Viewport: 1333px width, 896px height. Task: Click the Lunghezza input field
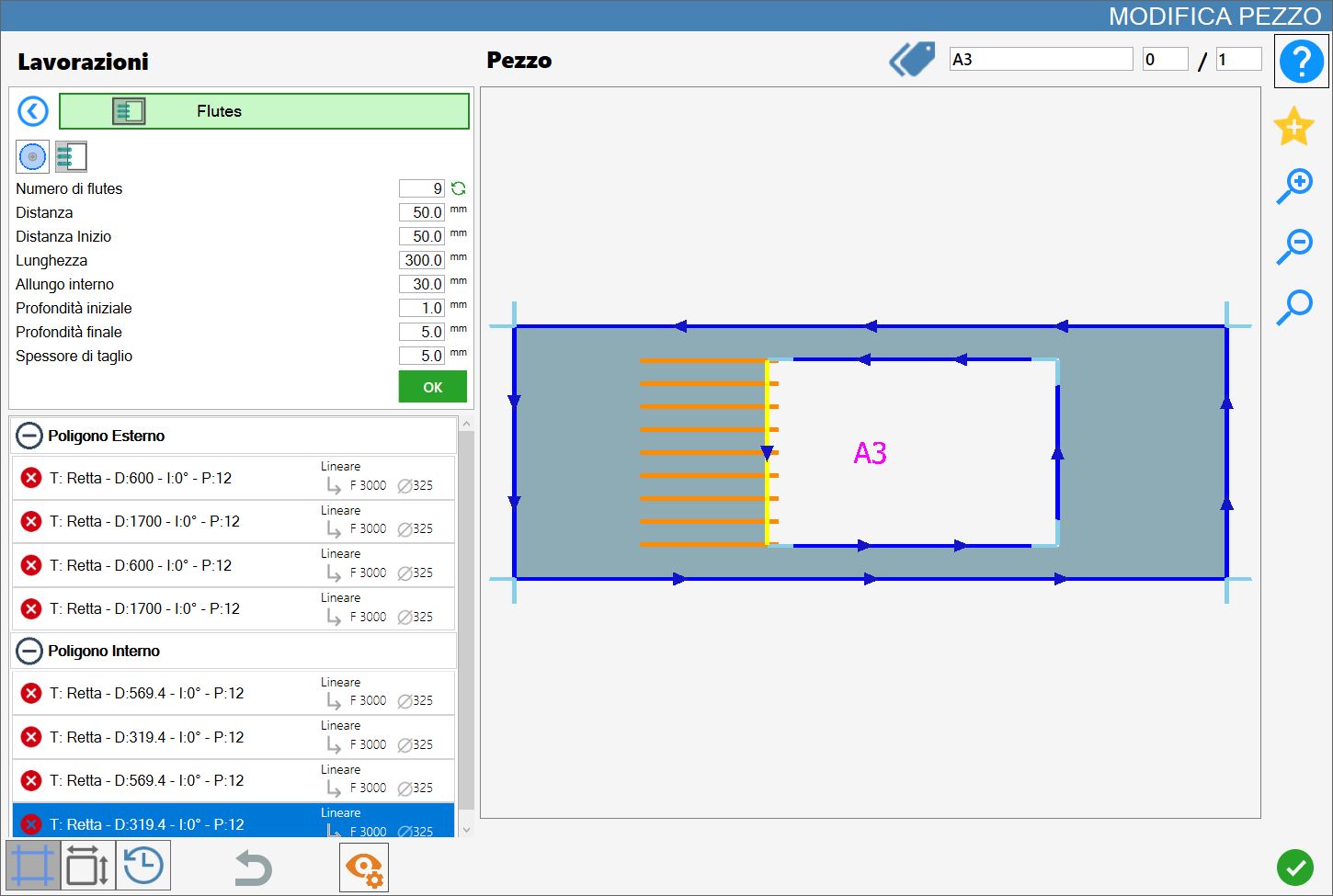422,260
